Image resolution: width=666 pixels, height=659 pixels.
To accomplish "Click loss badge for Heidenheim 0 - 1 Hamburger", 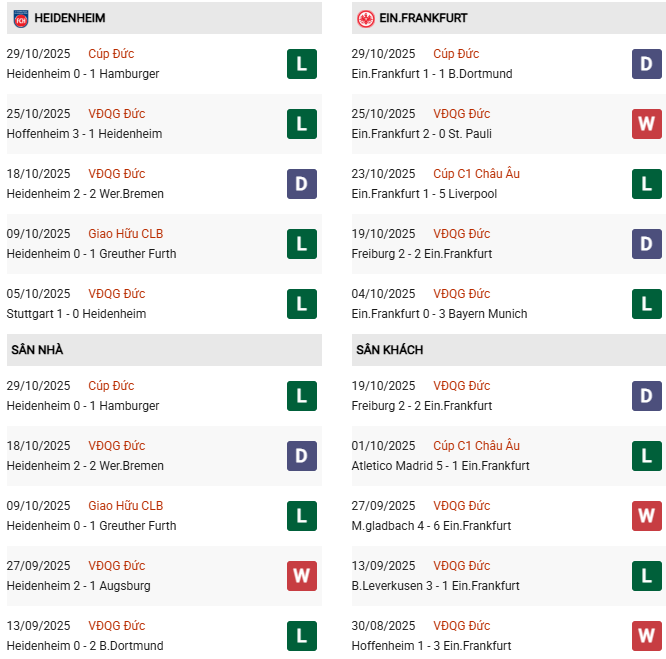I will coord(301,64).
